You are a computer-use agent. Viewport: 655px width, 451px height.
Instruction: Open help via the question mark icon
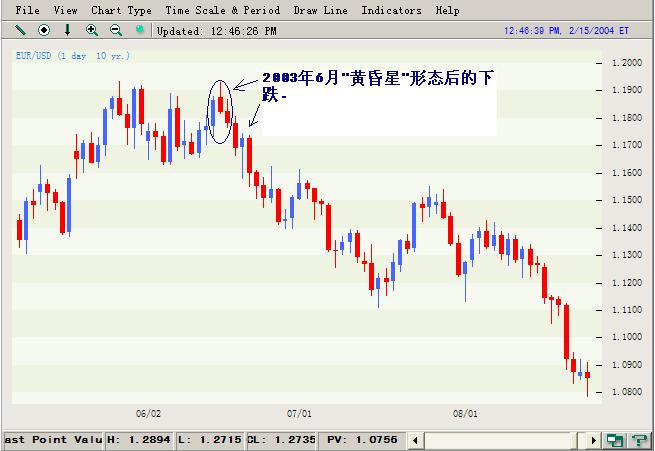coord(640,440)
